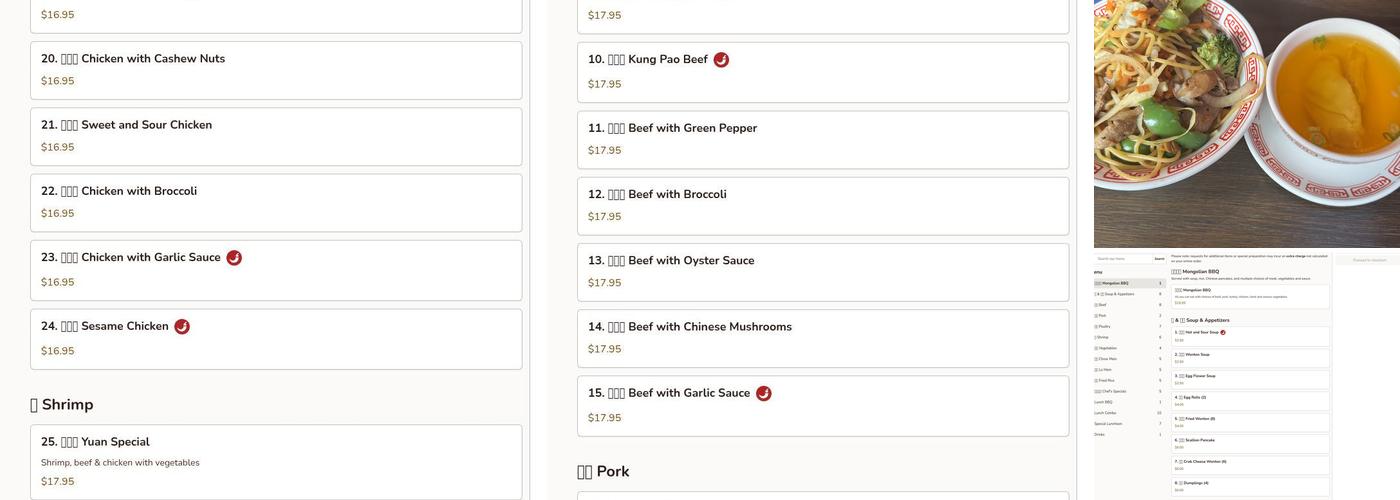Click spicy icon next to Beef with Garlic Sauce

pos(764,394)
